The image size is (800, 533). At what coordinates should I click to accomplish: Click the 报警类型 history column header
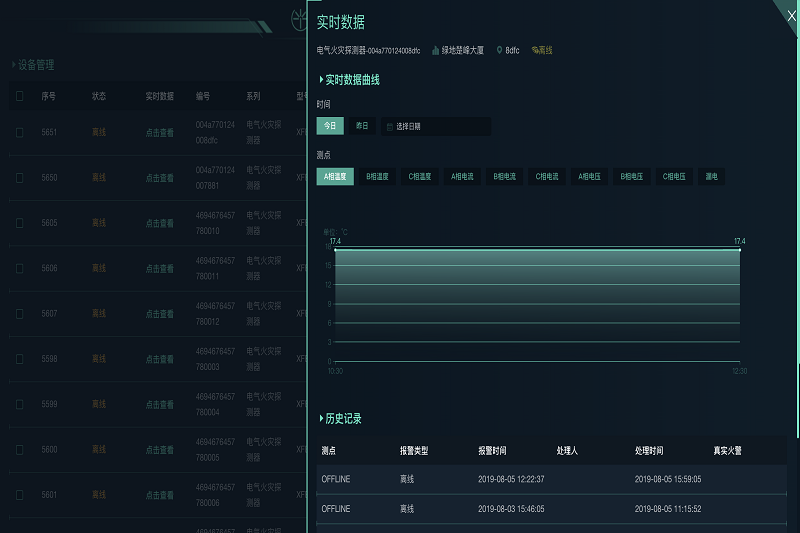pyautogui.click(x=414, y=450)
